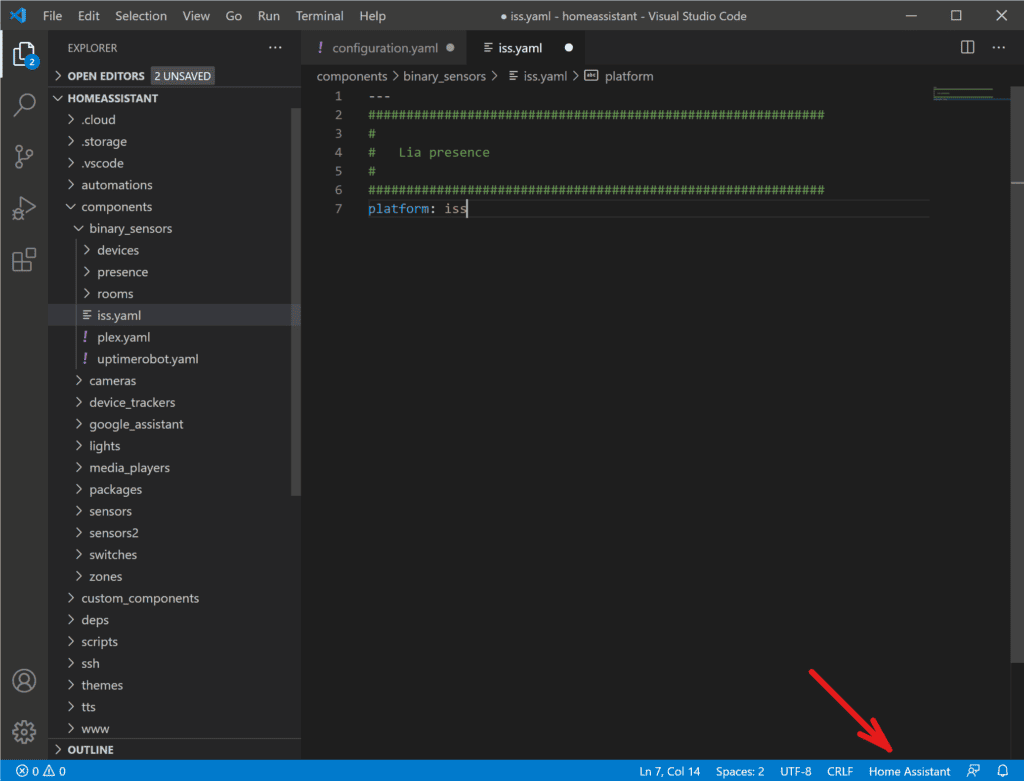Change file encoding UTF-8
This screenshot has width=1024, height=781.
[x=795, y=771]
